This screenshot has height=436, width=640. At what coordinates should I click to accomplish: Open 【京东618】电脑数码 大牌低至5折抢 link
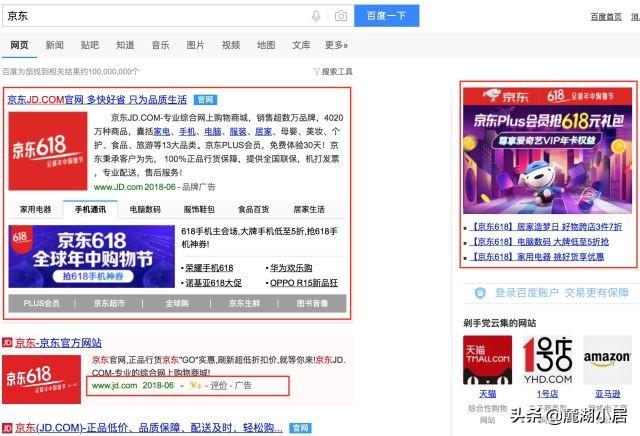(538, 242)
